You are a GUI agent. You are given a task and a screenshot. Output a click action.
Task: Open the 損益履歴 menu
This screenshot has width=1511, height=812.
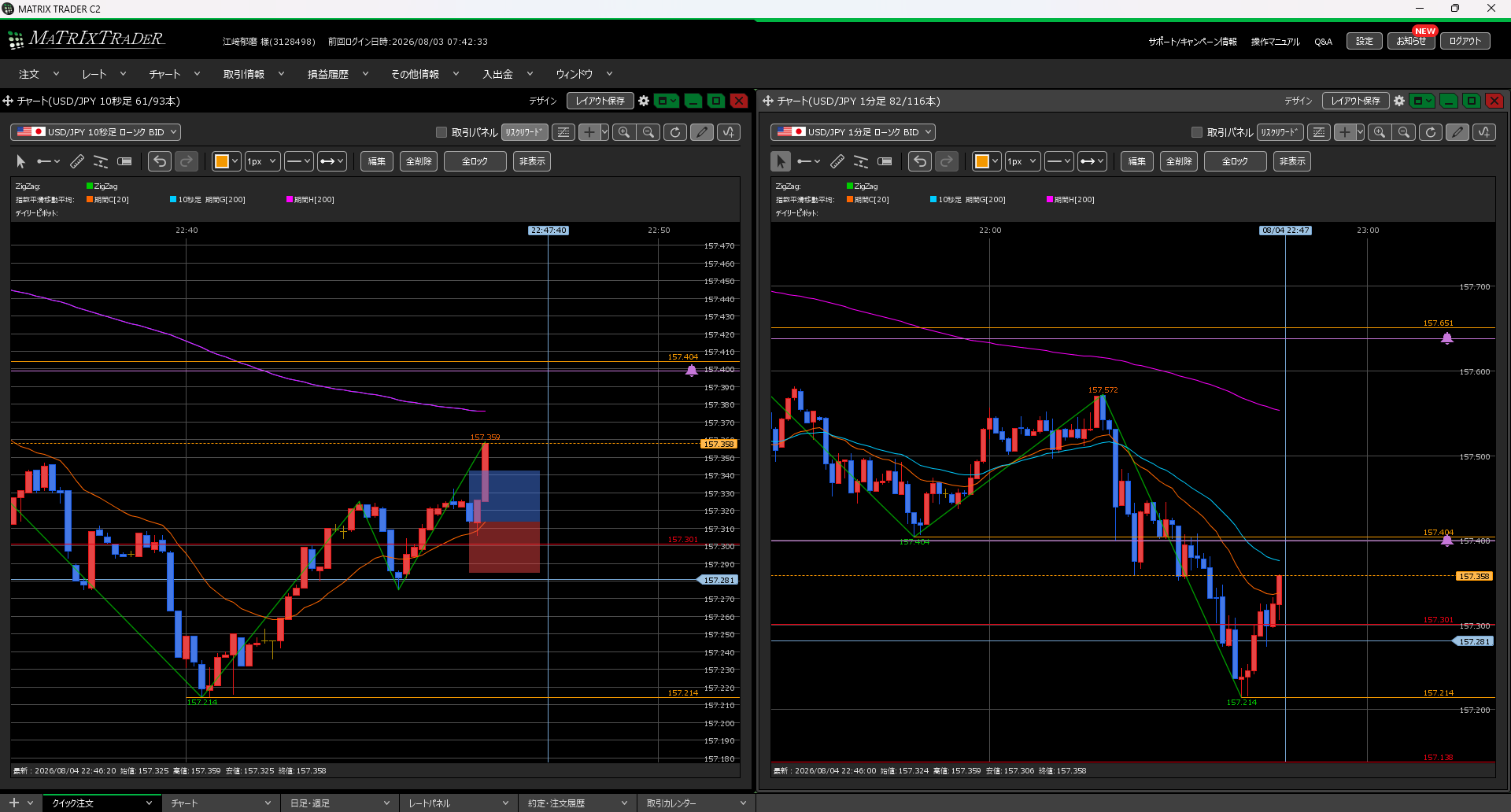click(x=338, y=74)
